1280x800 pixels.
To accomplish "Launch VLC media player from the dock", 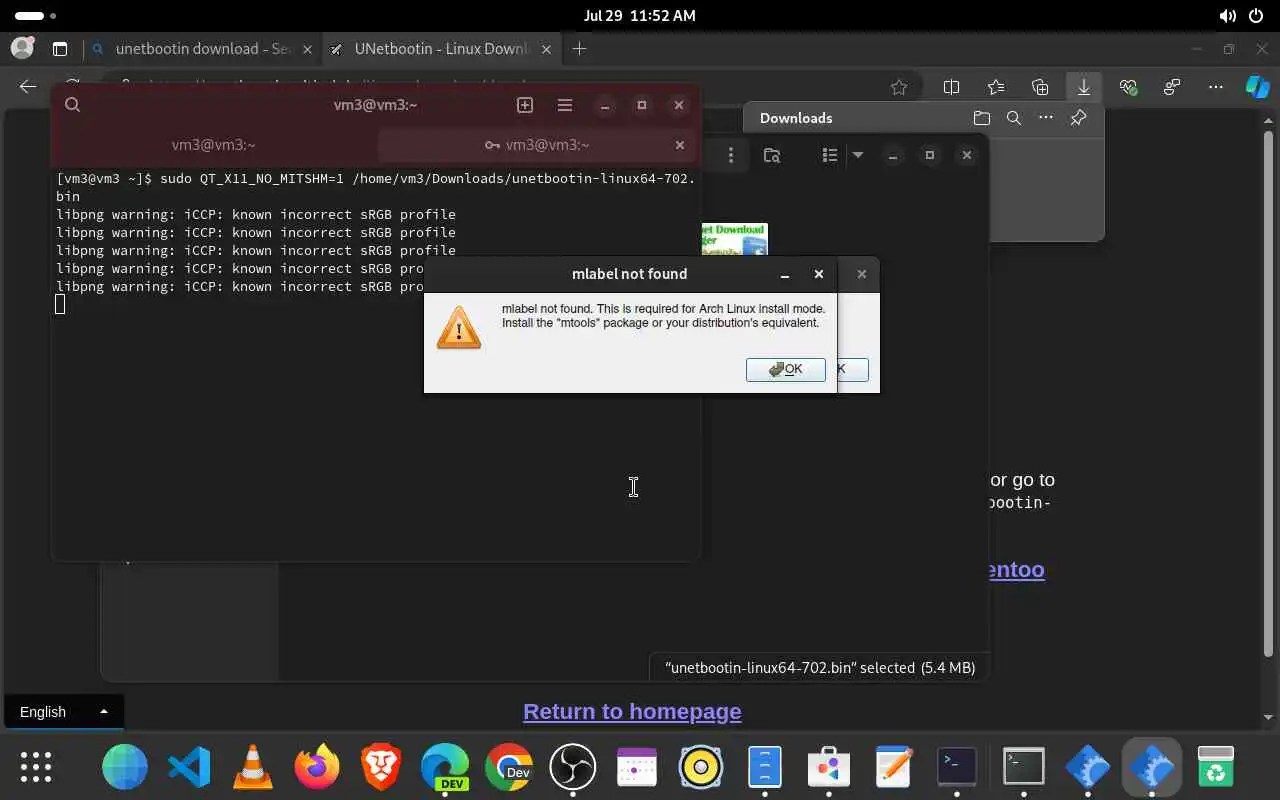I will [253, 768].
